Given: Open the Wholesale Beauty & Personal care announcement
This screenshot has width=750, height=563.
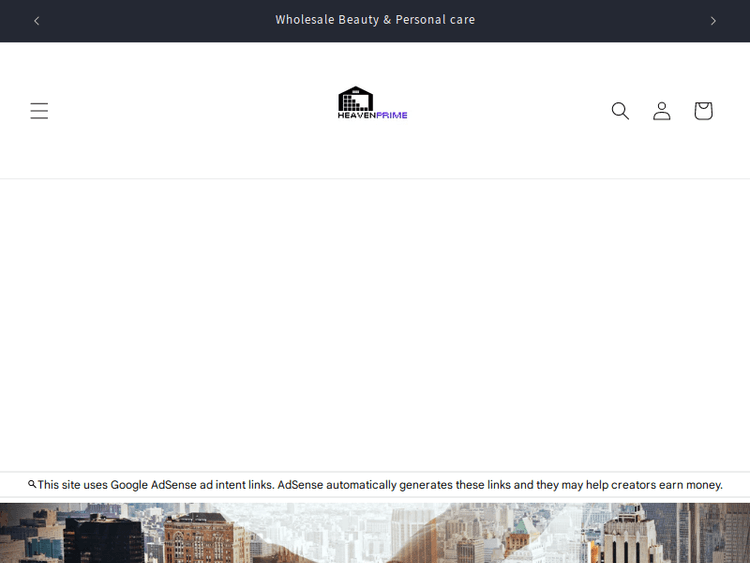Looking at the screenshot, I should point(375,20).
